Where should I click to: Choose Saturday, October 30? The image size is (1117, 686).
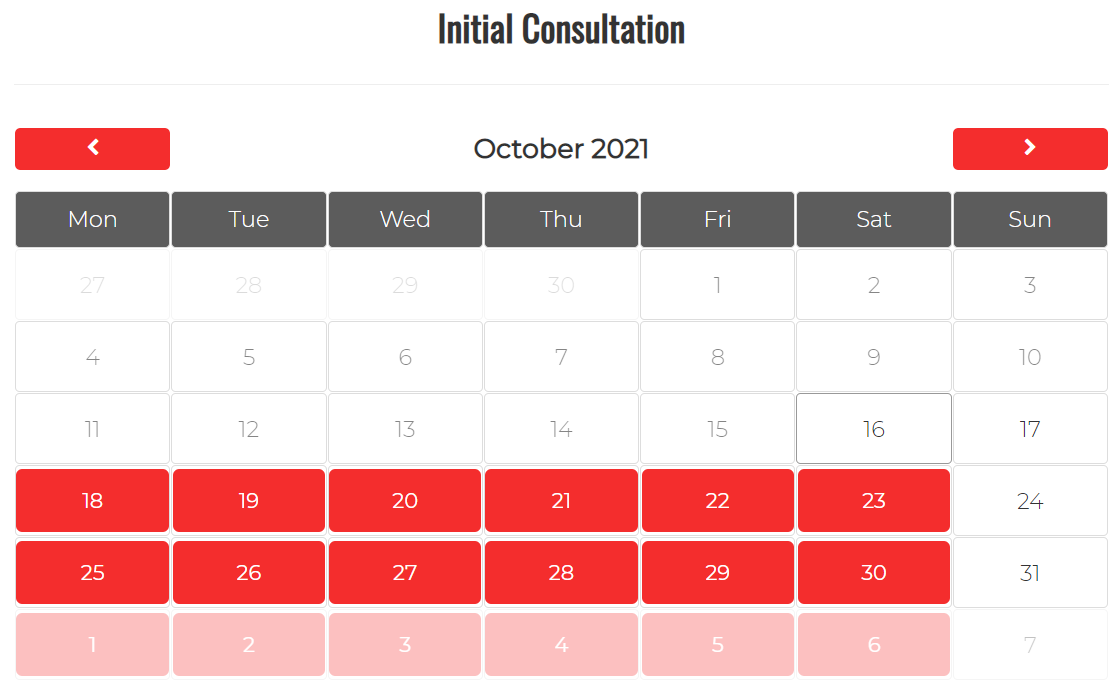(874, 572)
